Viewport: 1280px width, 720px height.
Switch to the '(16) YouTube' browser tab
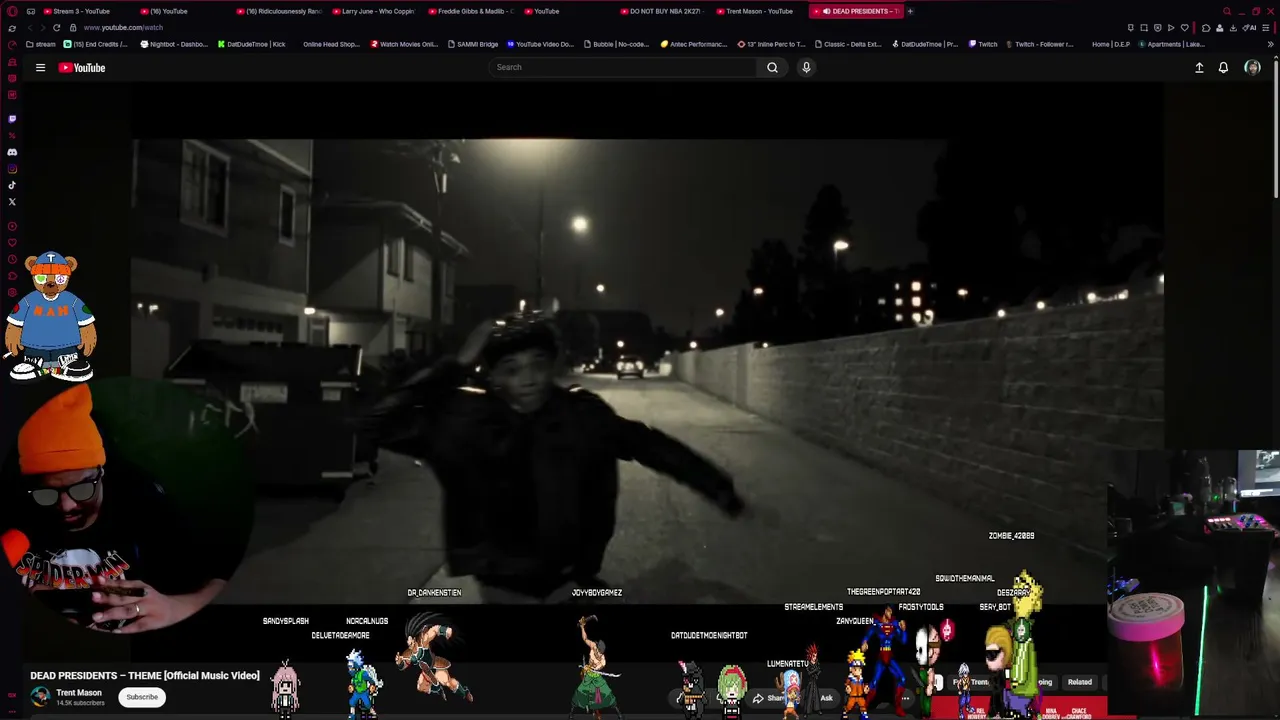168,11
